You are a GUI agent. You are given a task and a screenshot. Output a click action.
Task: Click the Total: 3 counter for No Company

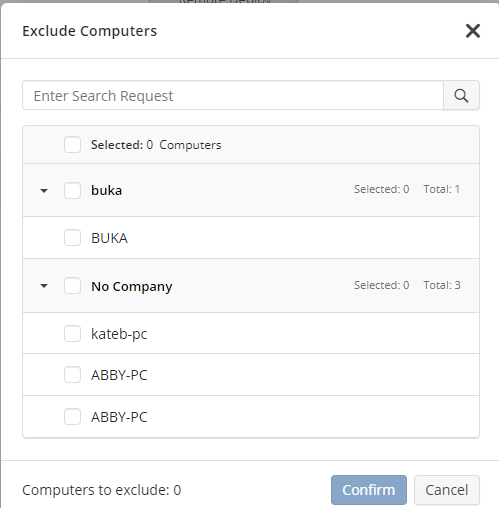coord(442,285)
